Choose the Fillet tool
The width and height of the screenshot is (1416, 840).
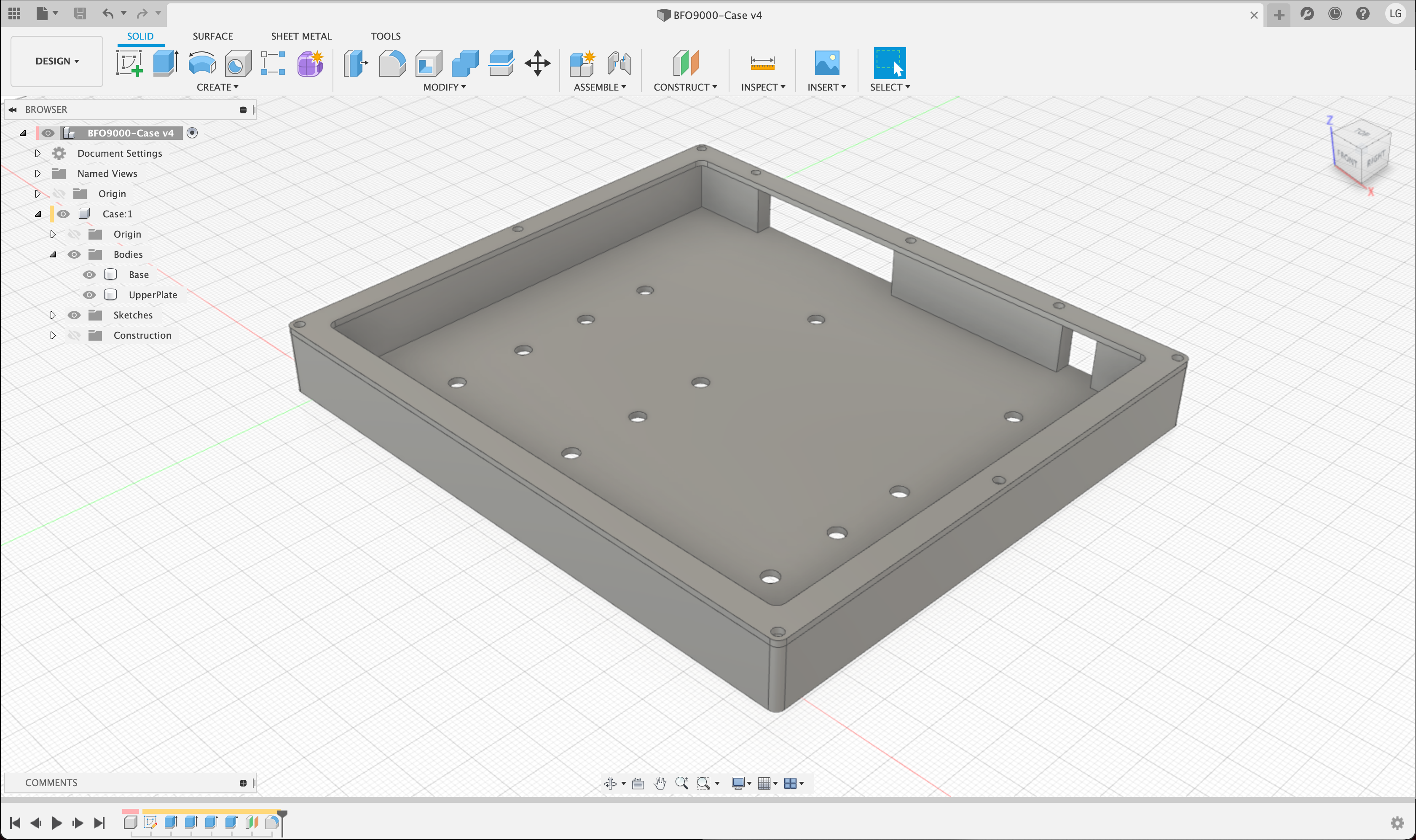tap(392, 62)
